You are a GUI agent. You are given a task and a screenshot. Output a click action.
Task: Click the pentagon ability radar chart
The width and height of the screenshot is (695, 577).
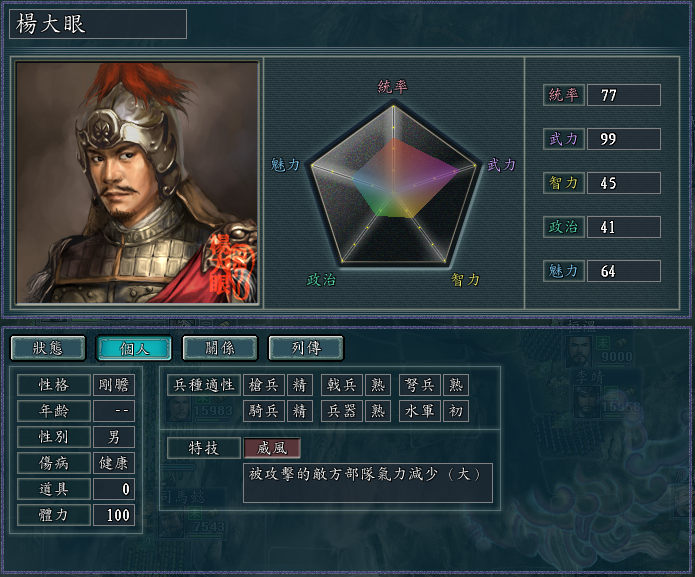click(x=393, y=182)
